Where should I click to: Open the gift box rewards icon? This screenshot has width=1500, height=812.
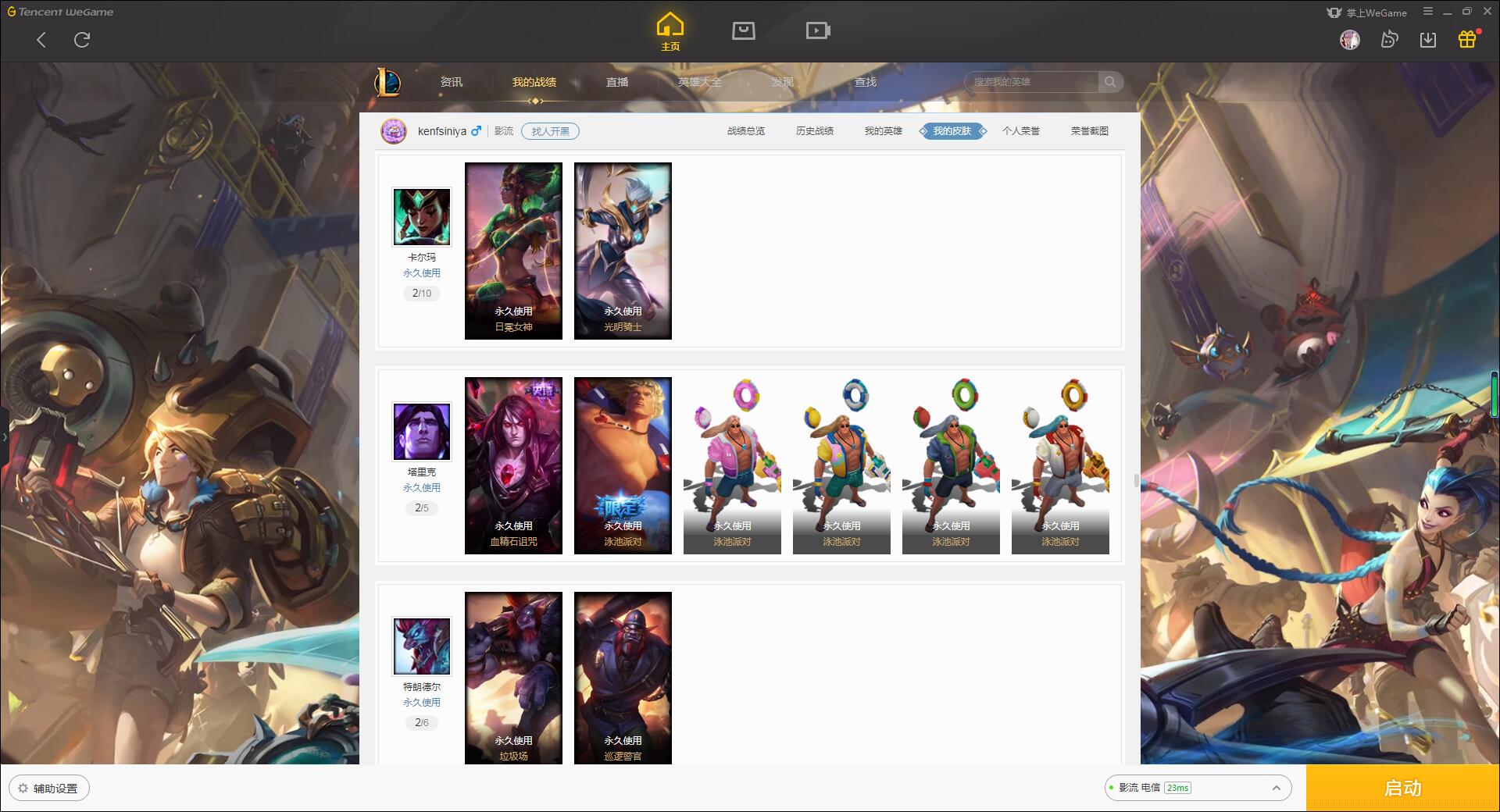1467,39
